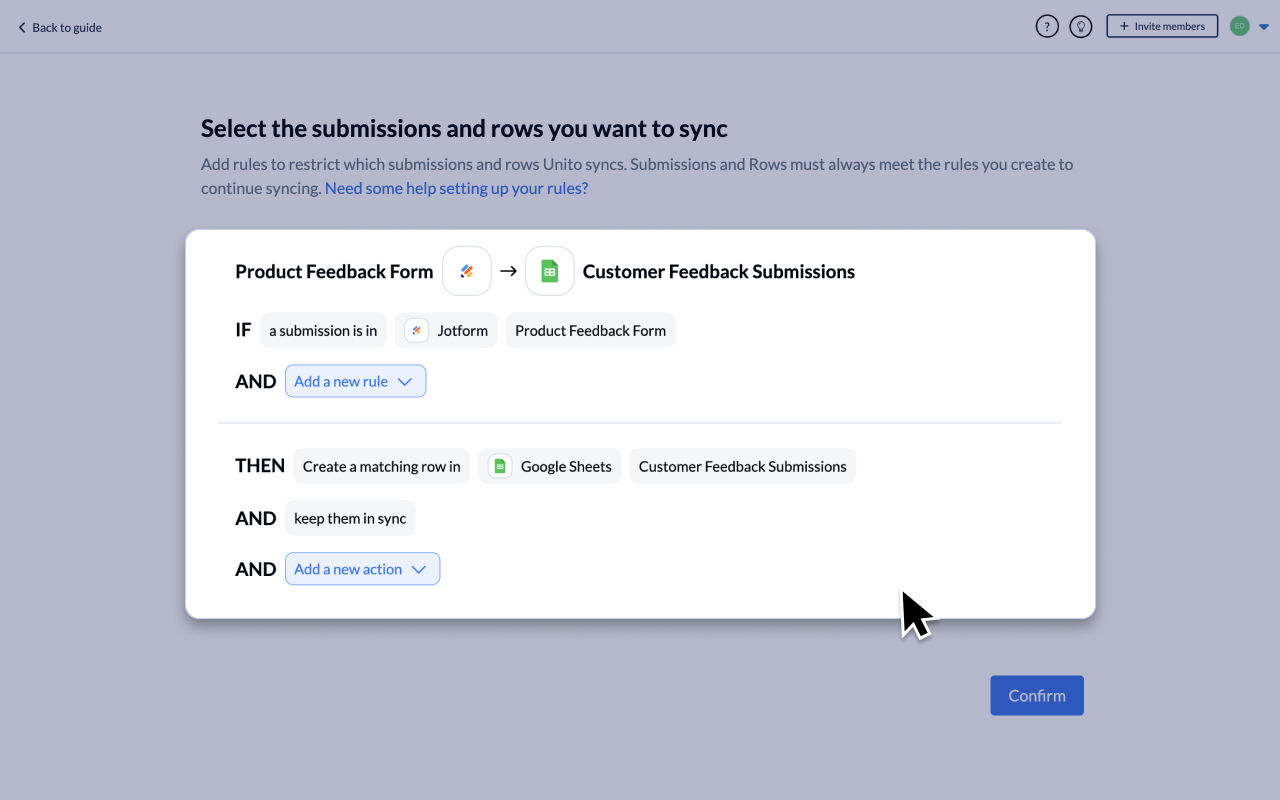The height and width of the screenshot is (800, 1280).
Task: Select the Customer Feedback Submissions chip
Action: [x=742, y=466]
